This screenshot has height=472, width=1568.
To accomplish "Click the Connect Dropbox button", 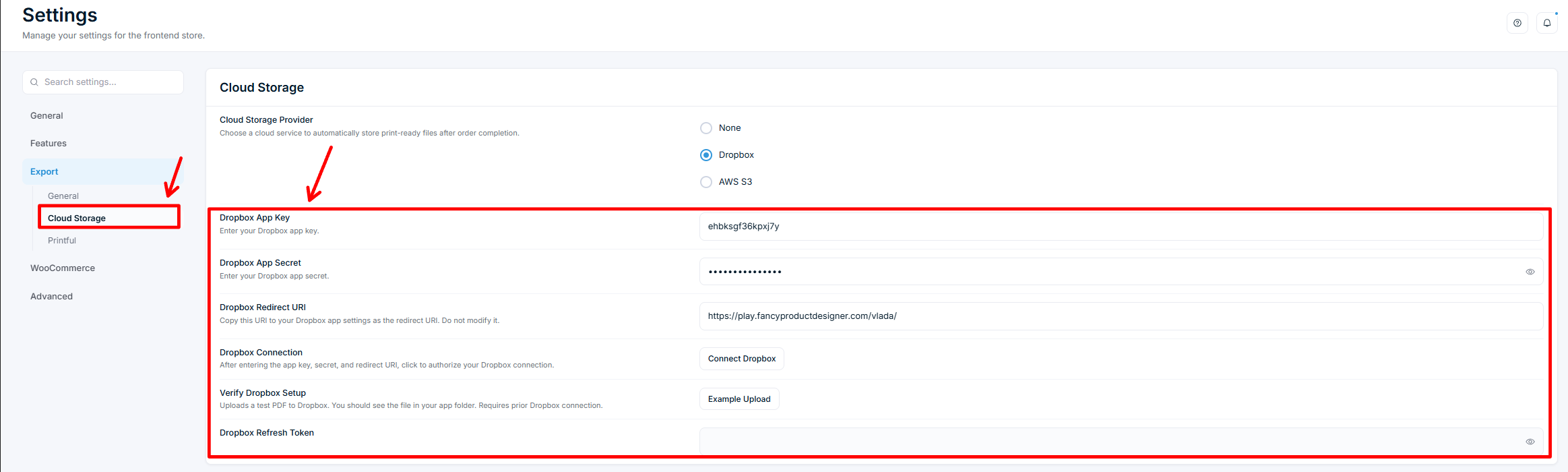I will point(742,359).
